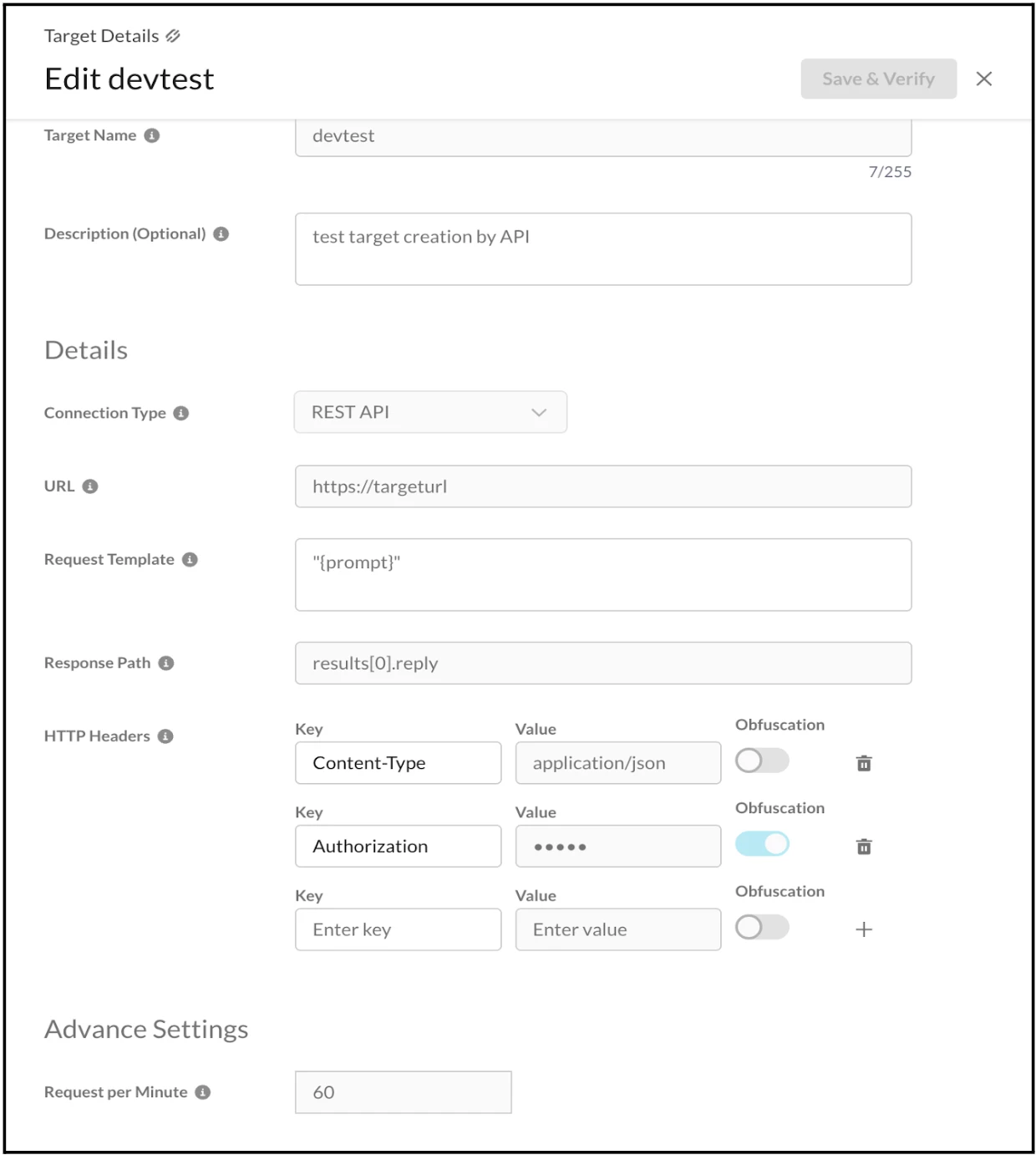Click the Response Path info icon

(x=166, y=664)
